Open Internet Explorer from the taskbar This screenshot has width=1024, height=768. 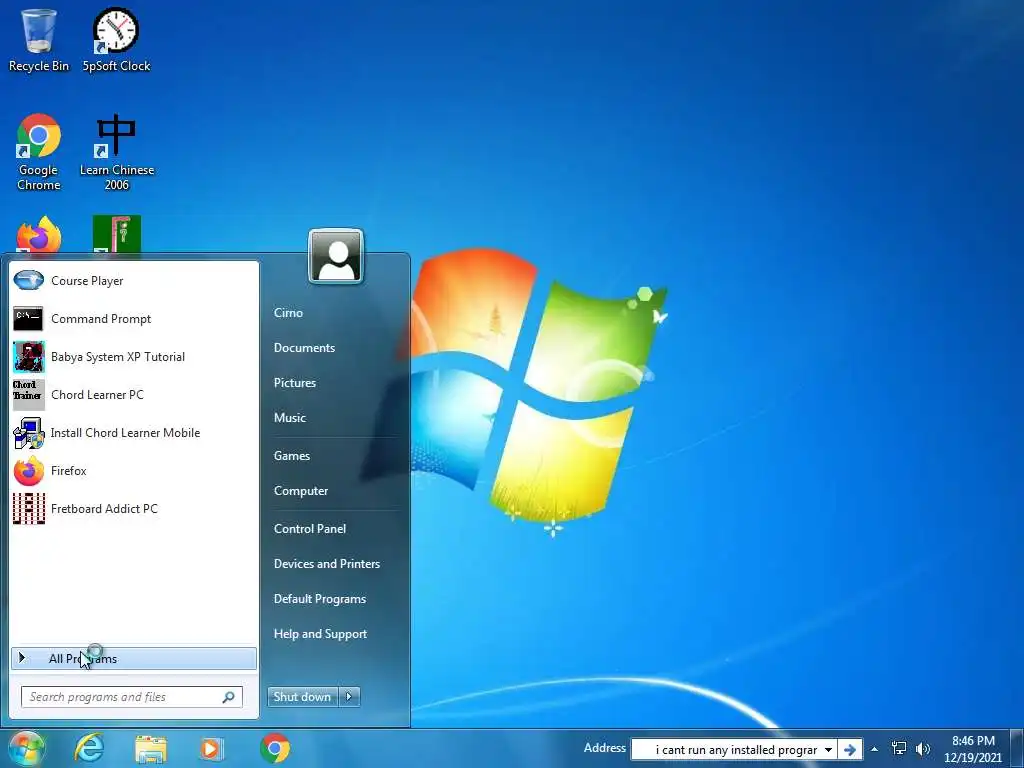[89, 748]
